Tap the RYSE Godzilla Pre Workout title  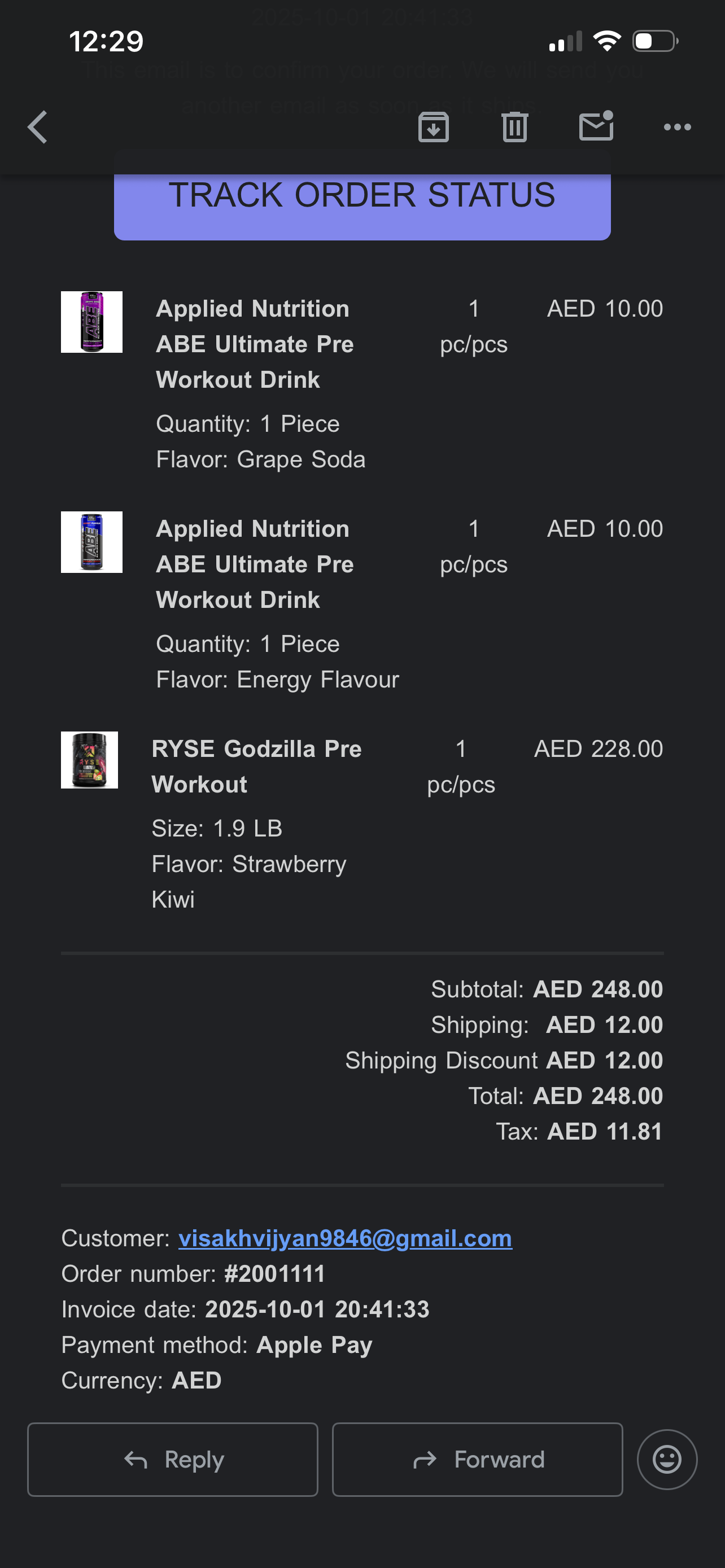coord(256,766)
